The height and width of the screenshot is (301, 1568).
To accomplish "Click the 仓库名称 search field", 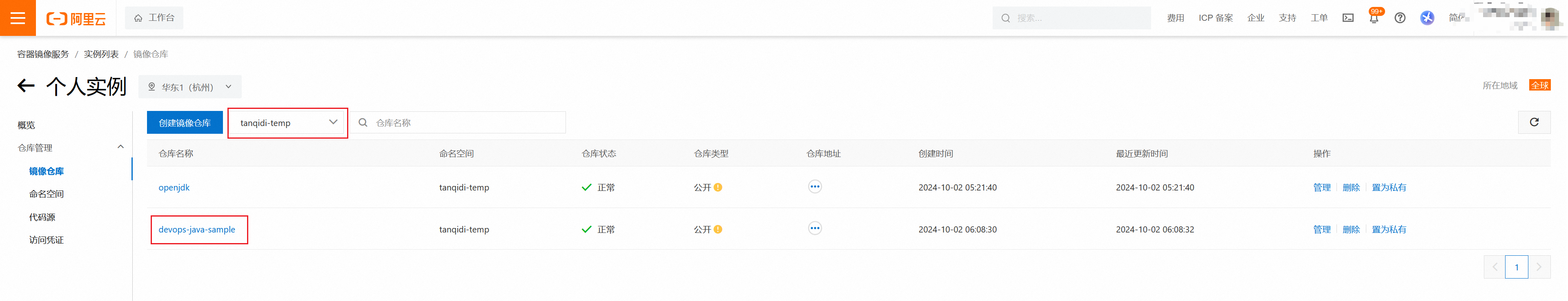I will click(458, 123).
